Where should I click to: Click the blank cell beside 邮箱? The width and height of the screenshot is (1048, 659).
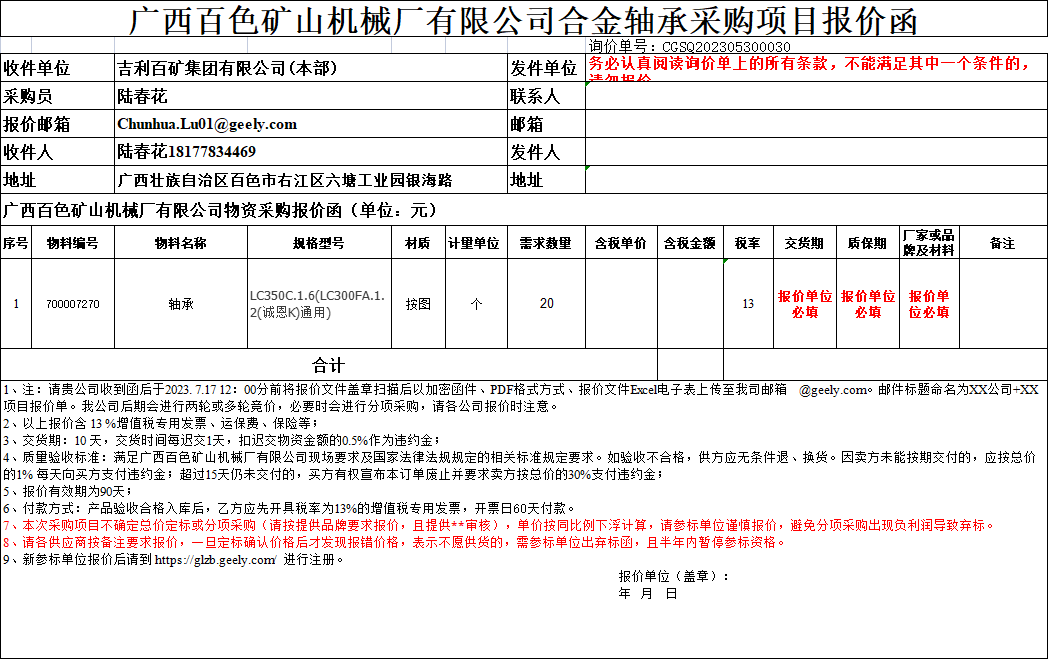pyautogui.click(x=816, y=124)
